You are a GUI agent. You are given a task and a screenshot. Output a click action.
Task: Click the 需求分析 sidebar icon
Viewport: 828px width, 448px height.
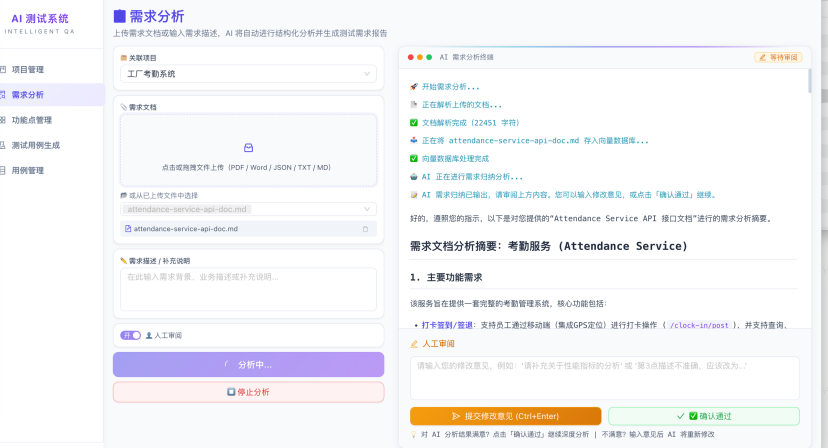pyautogui.click(x=3, y=95)
